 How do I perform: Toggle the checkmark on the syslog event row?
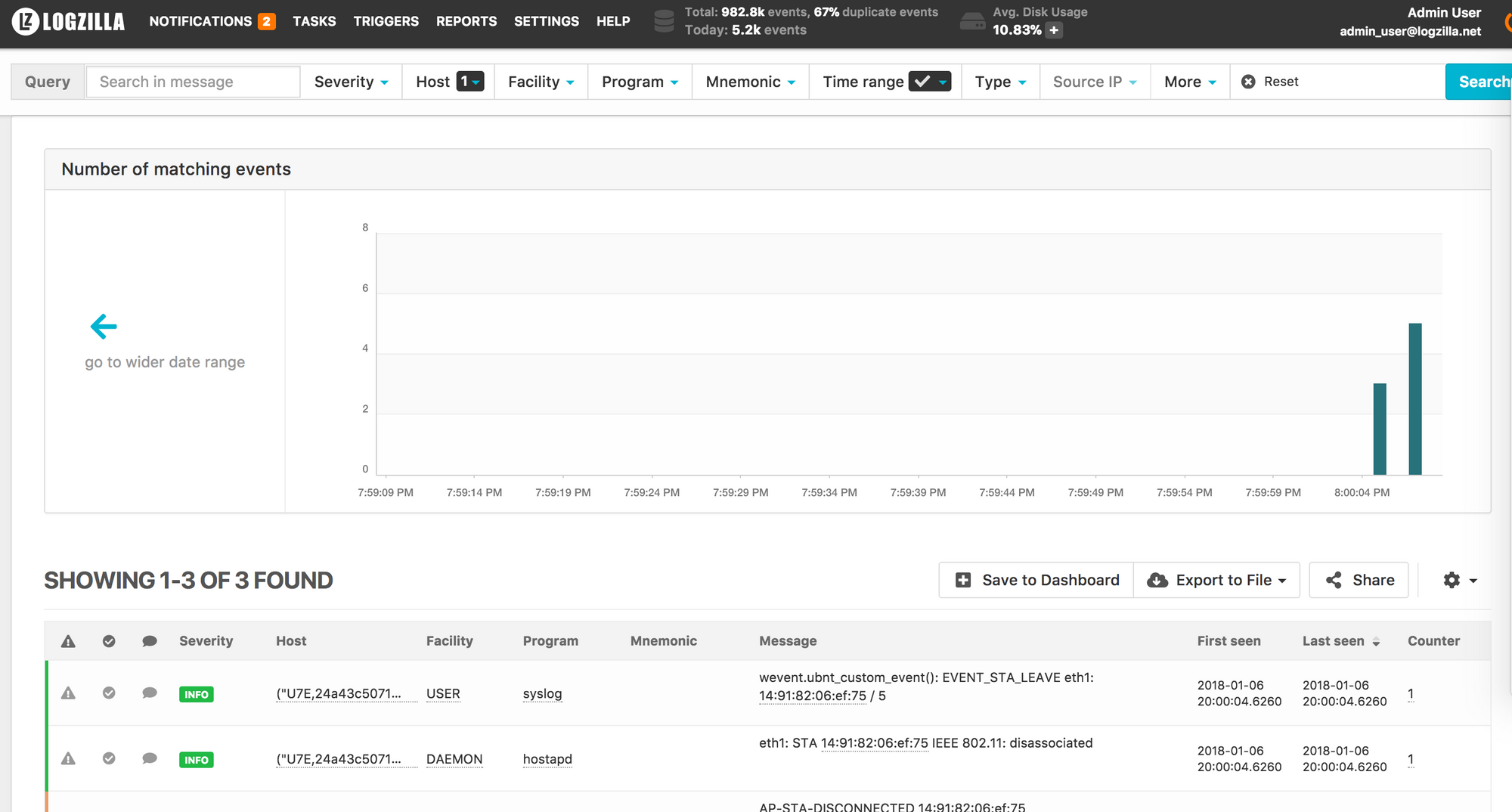pos(109,693)
